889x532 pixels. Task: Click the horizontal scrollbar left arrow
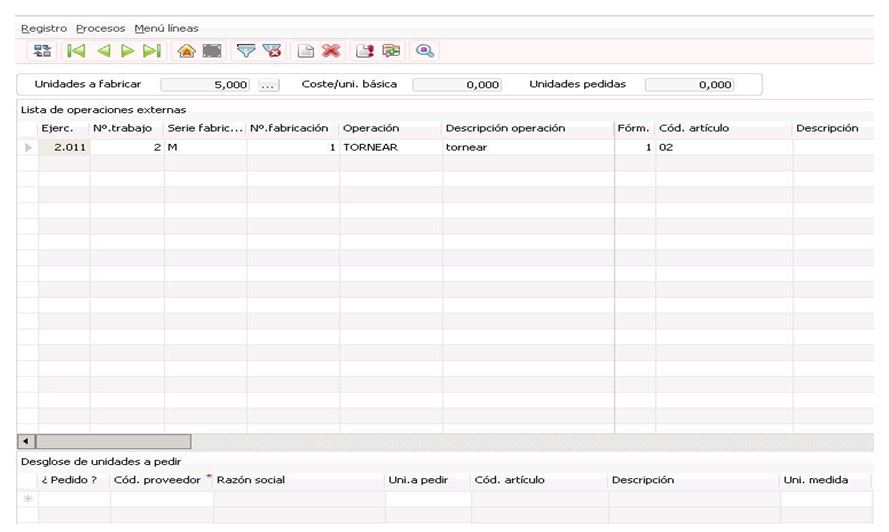[x=26, y=441]
